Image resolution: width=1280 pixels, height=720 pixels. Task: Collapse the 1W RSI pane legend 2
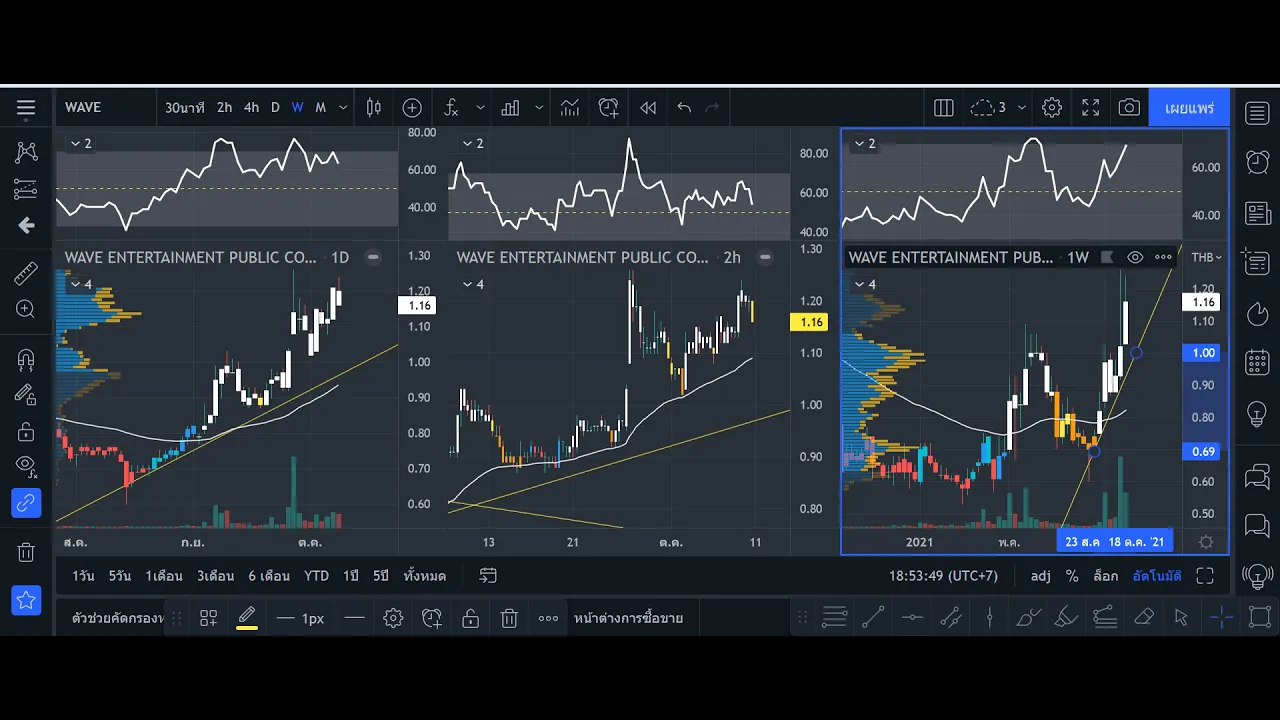point(859,144)
